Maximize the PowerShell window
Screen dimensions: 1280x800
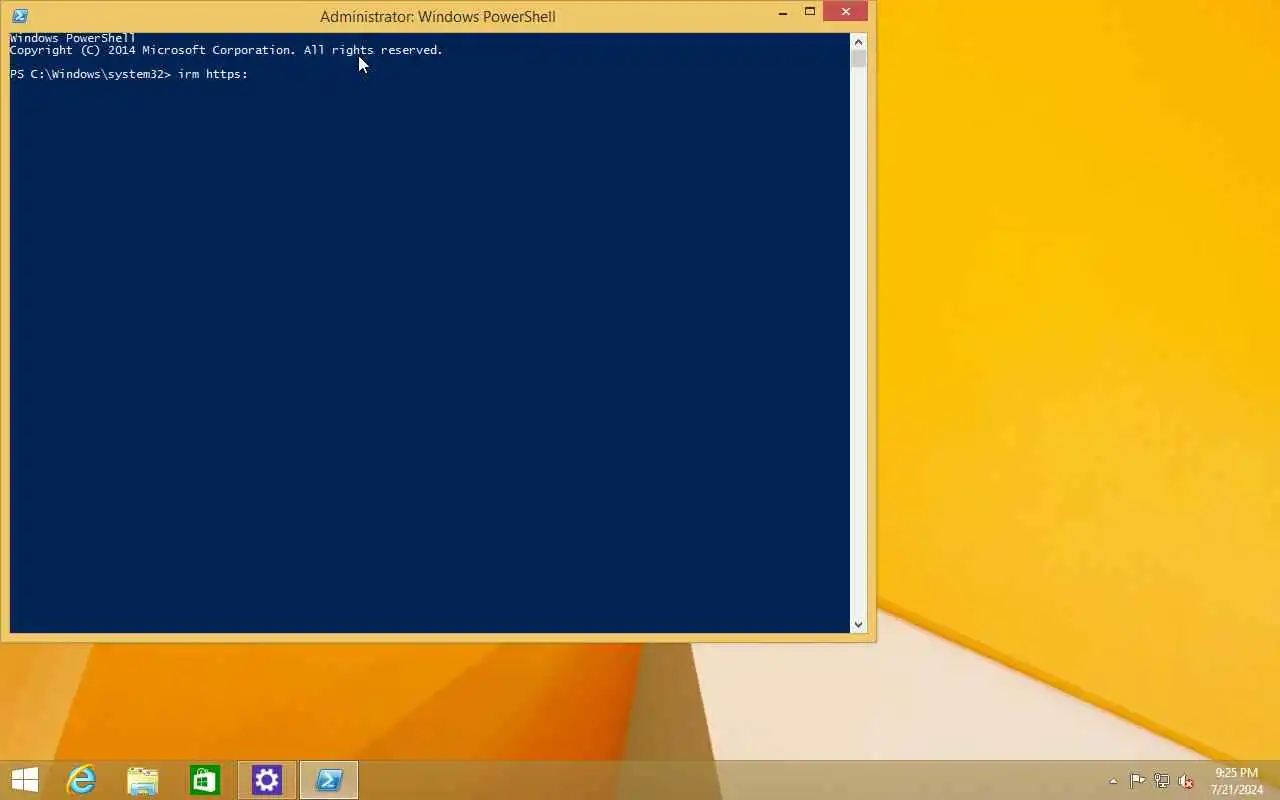(x=810, y=13)
